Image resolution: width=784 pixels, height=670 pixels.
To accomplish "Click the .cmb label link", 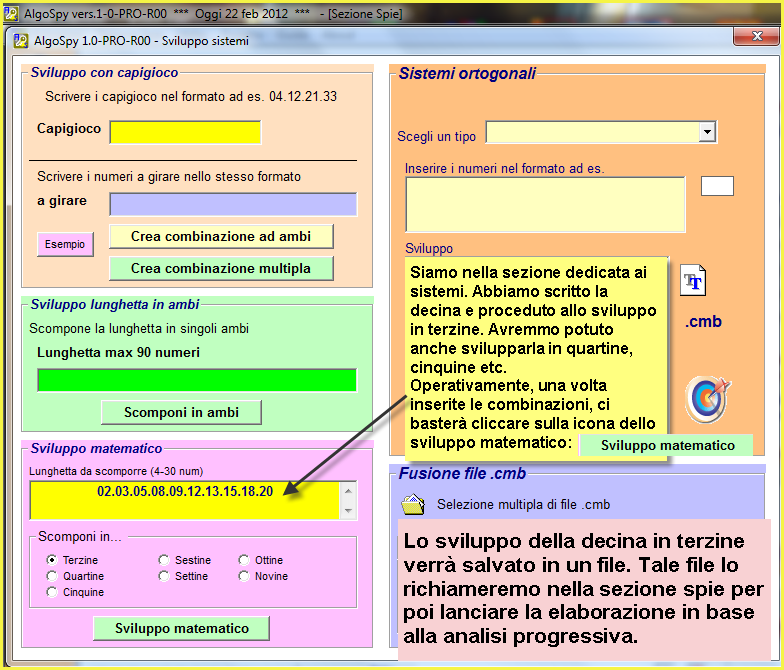I will pos(703,321).
